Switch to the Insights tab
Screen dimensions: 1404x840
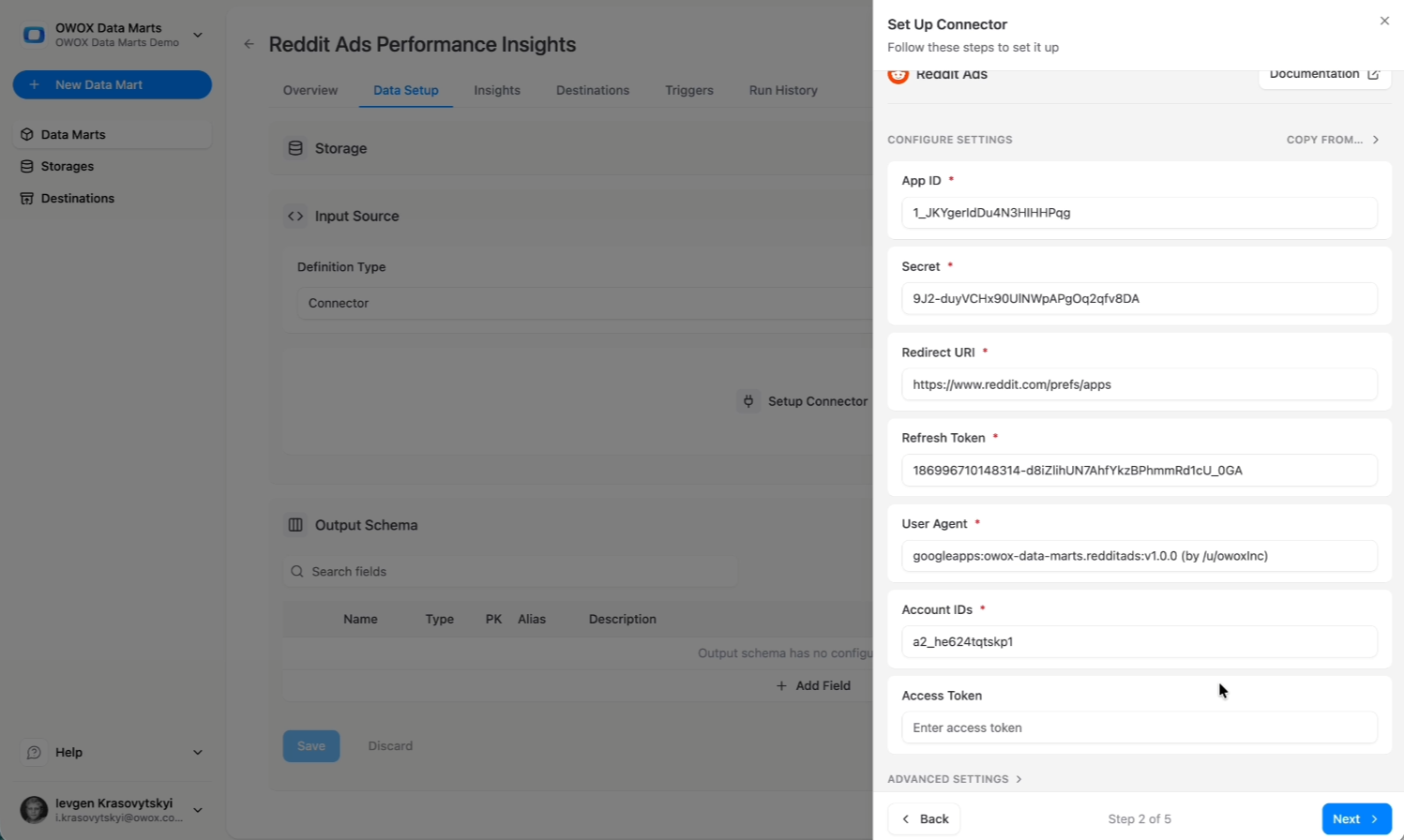(496, 90)
